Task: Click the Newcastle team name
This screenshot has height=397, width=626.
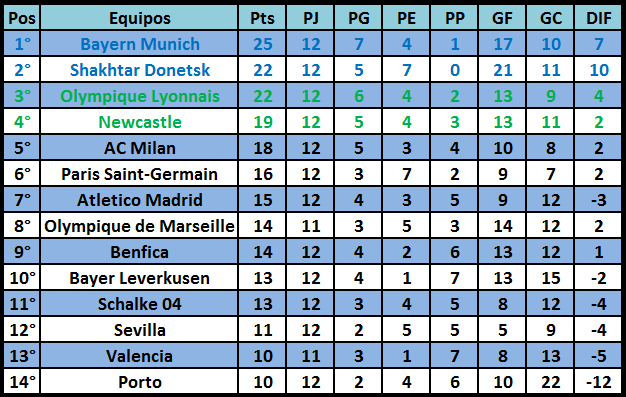Action: click(x=139, y=122)
